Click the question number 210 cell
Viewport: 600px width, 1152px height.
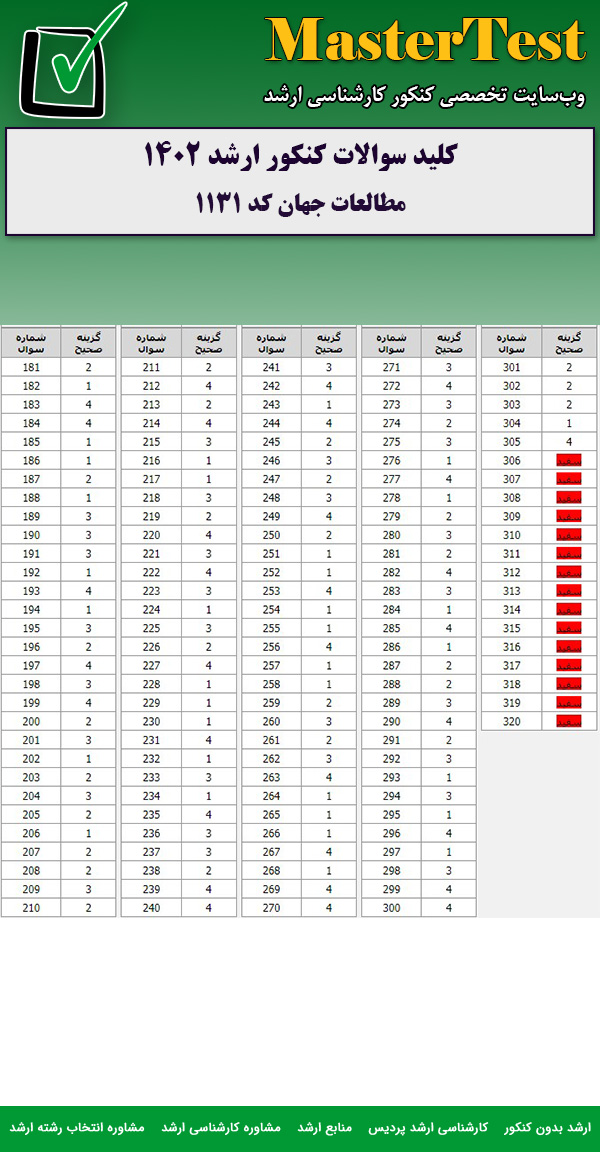click(x=31, y=907)
